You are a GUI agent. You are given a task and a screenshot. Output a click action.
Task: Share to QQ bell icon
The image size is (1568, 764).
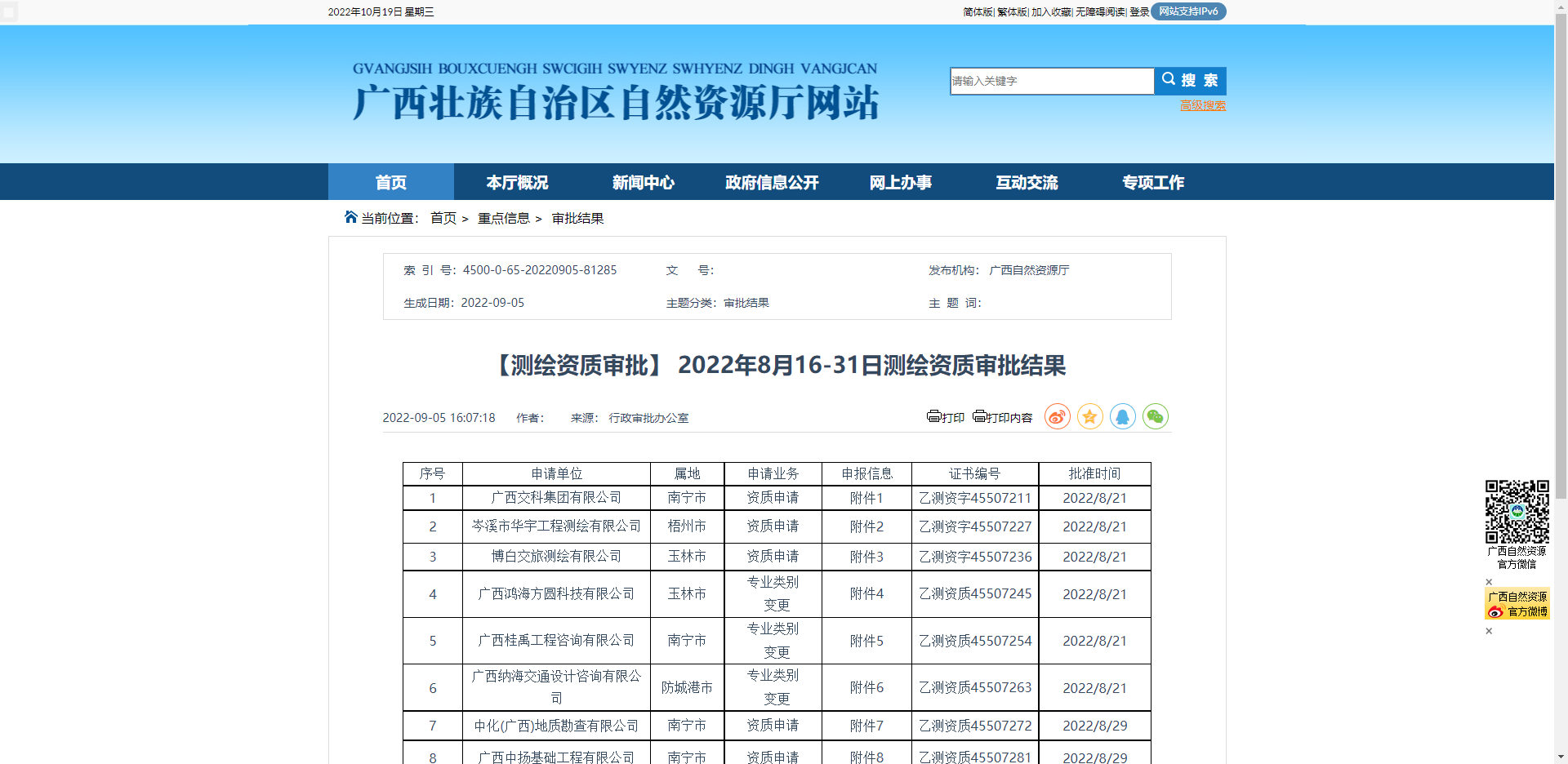coord(1122,416)
